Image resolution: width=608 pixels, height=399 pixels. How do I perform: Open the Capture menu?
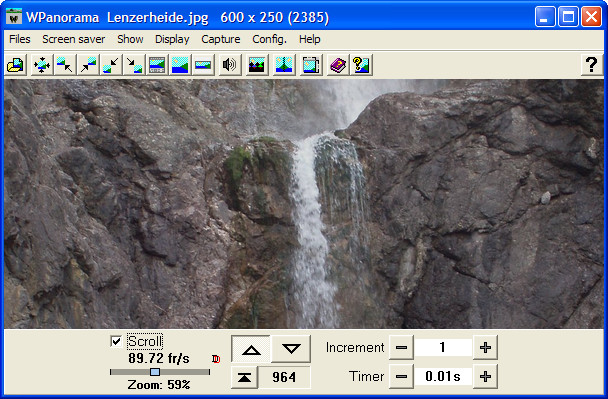pos(221,39)
